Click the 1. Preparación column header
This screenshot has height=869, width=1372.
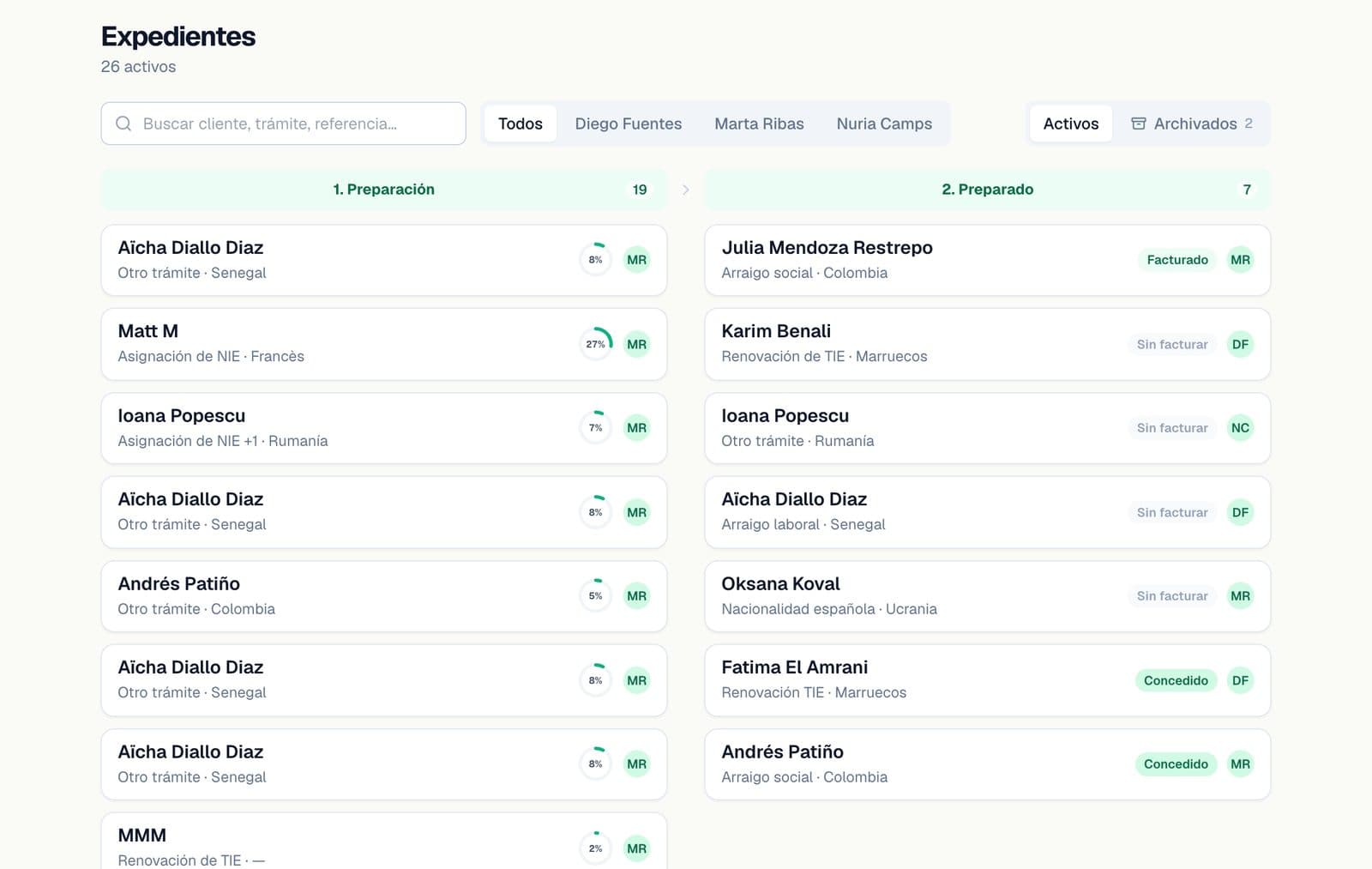[x=384, y=190]
